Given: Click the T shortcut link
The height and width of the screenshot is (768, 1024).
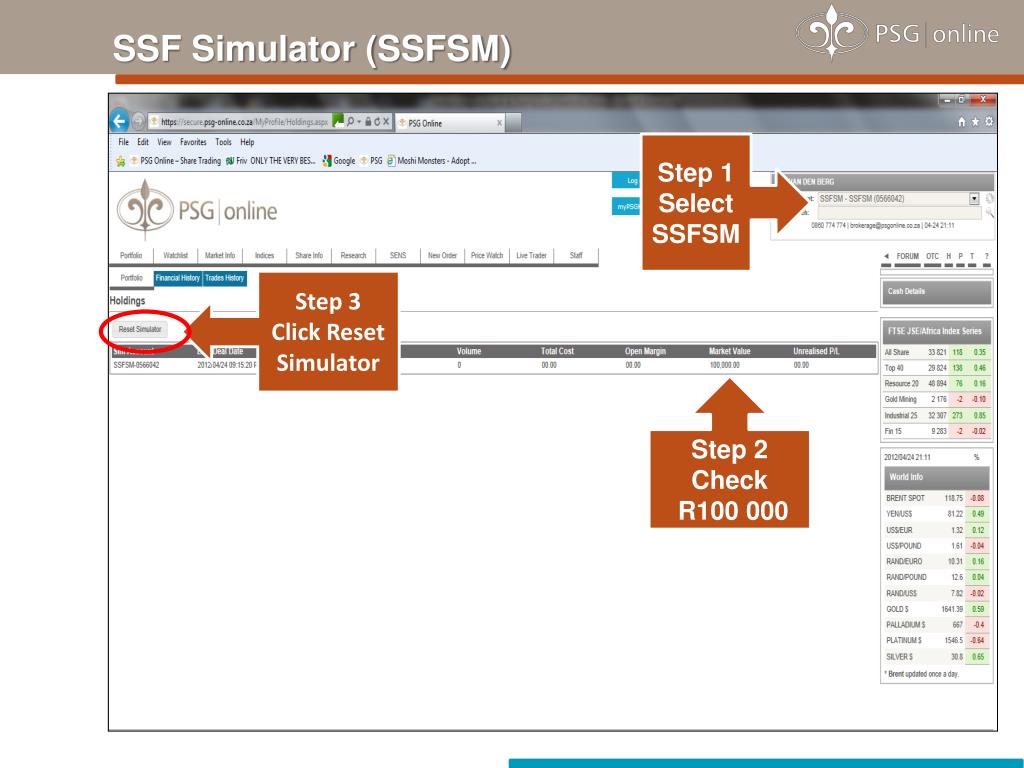Looking at the screenshot, I should point(972,256).
